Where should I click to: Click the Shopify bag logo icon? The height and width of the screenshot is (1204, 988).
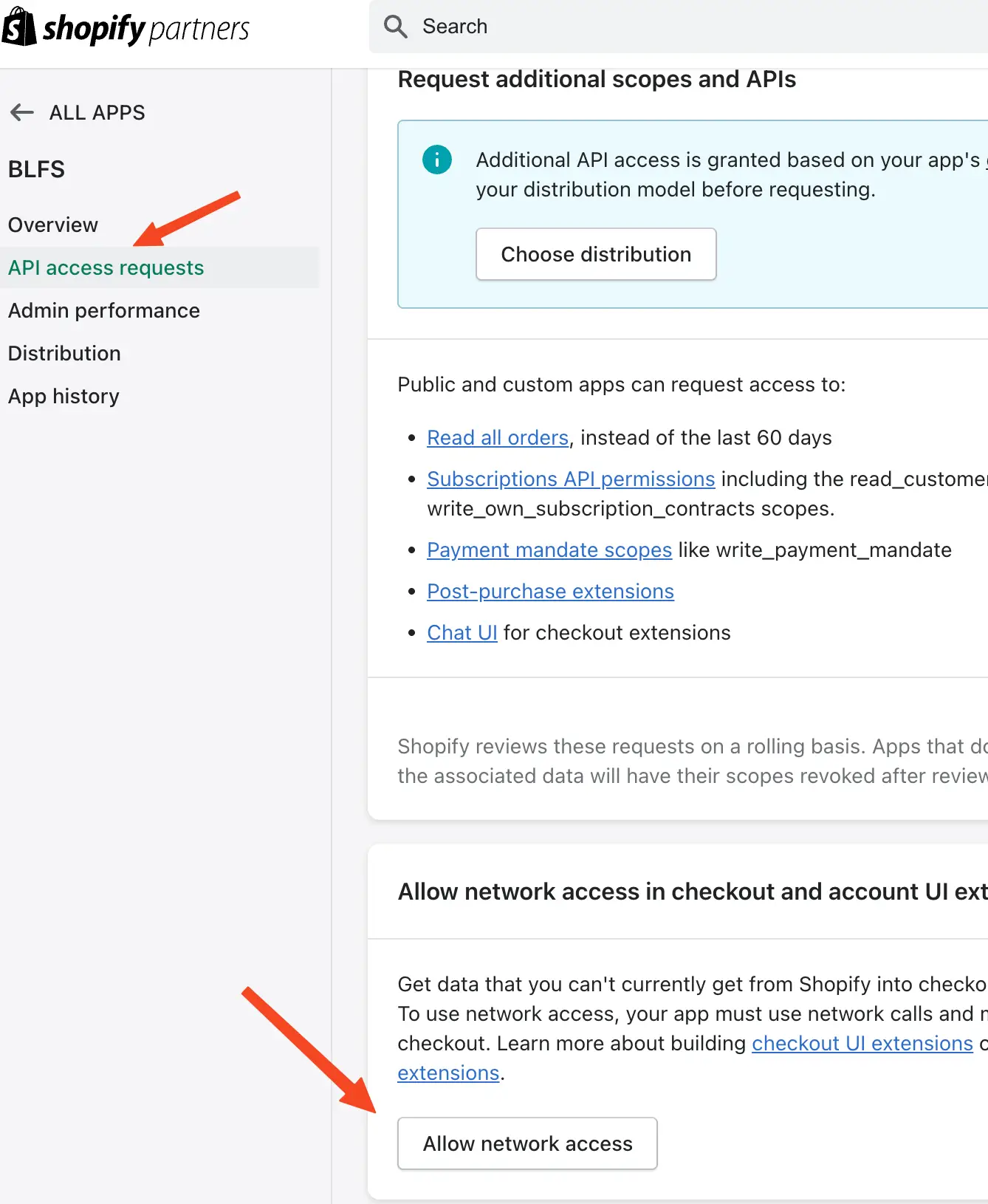[18, 27]
